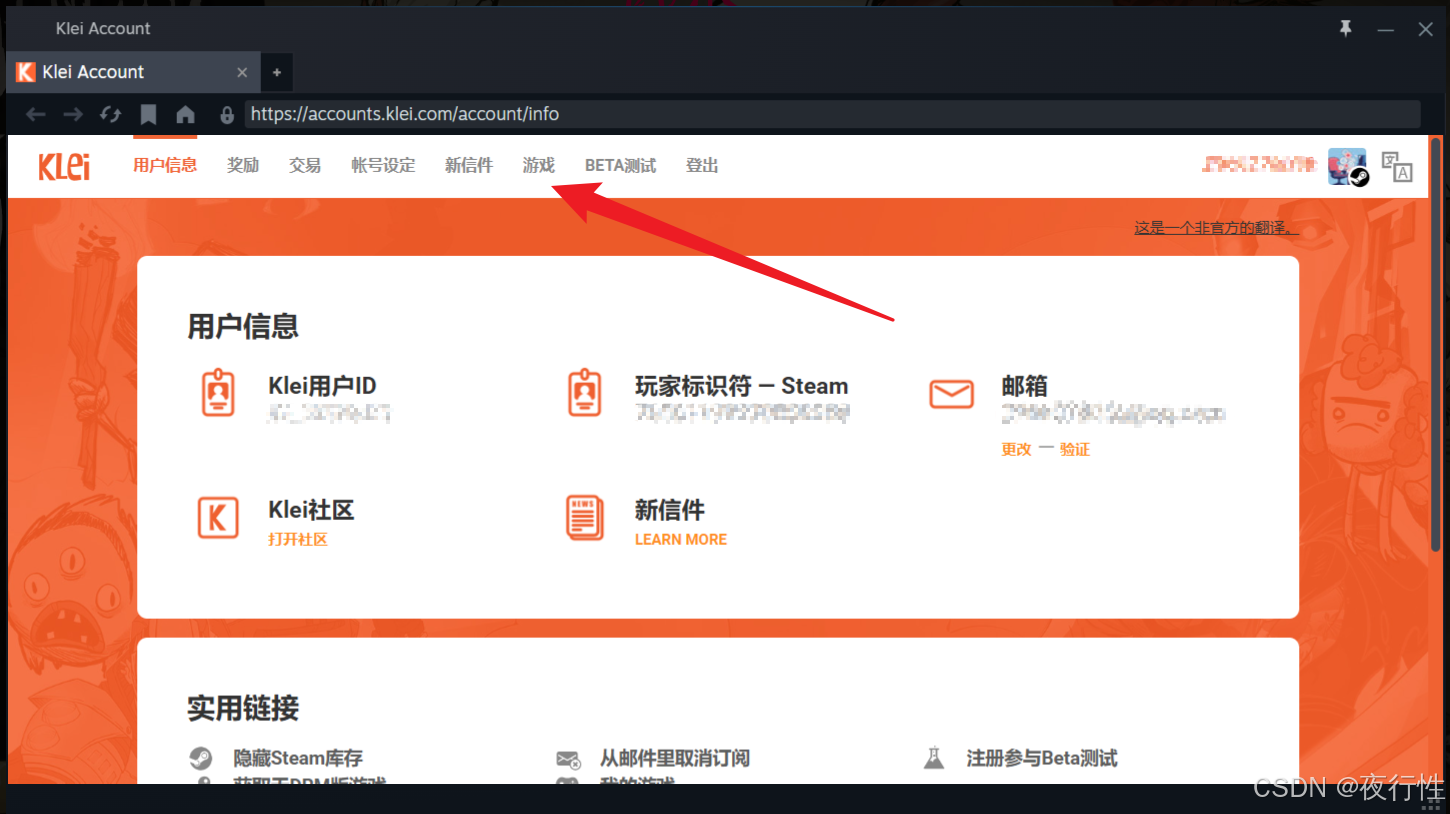This screenshot has width=1450, height=814.
Task: Select the 用户信息 nav tab
Action: 165,166
